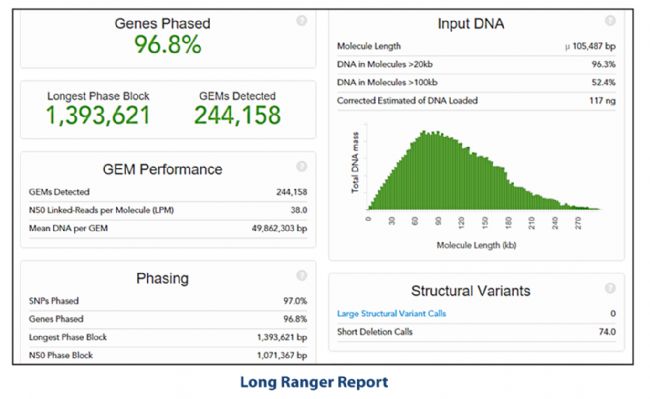Click DNA in Molecules >100kb row
Screen dimensions: 650x399
476,82
